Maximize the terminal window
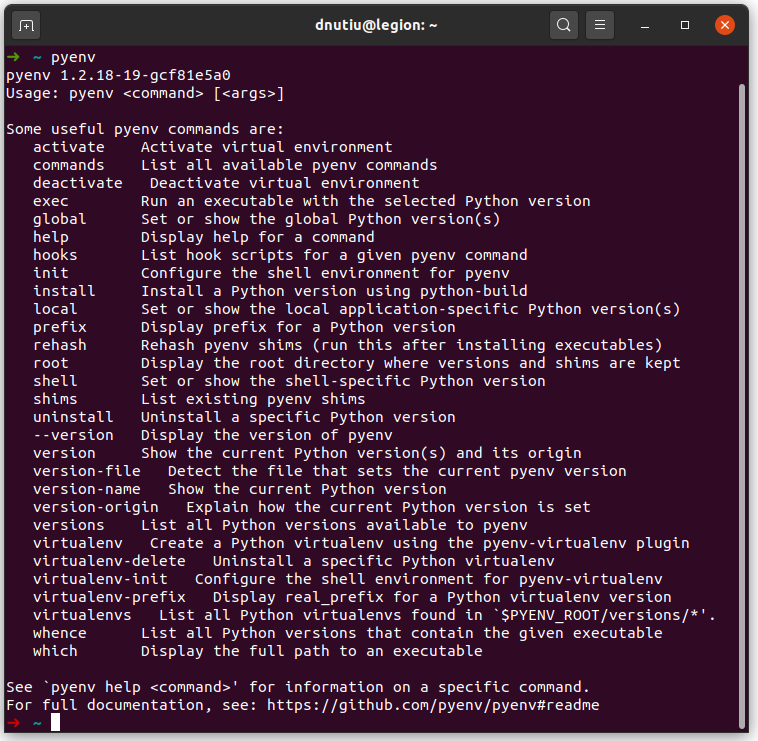Screen dimensions: 758x741 point(685,24)
